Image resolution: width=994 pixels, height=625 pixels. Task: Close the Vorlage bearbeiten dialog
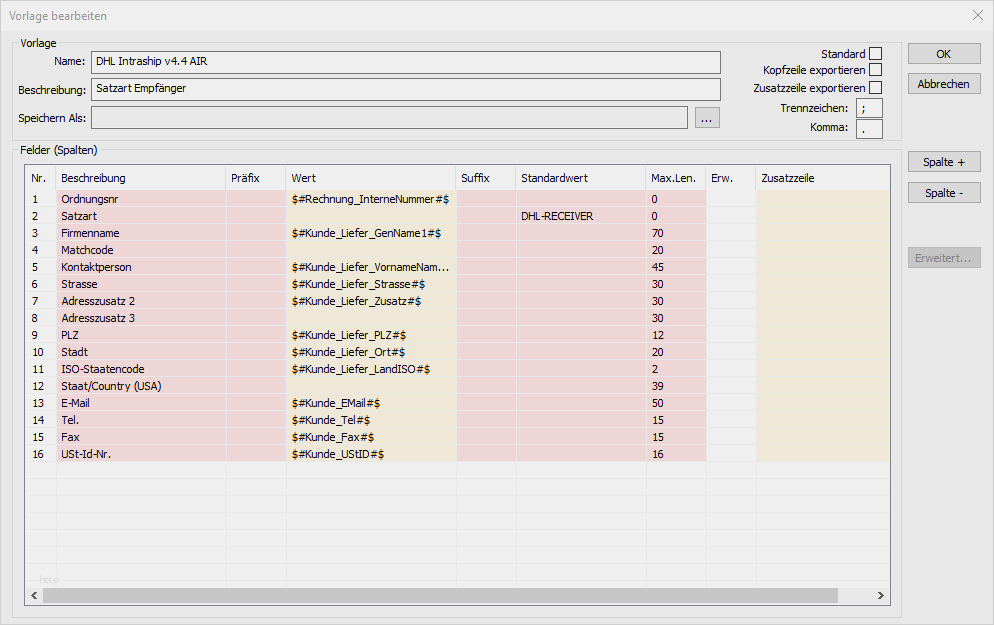click(978, 15)
